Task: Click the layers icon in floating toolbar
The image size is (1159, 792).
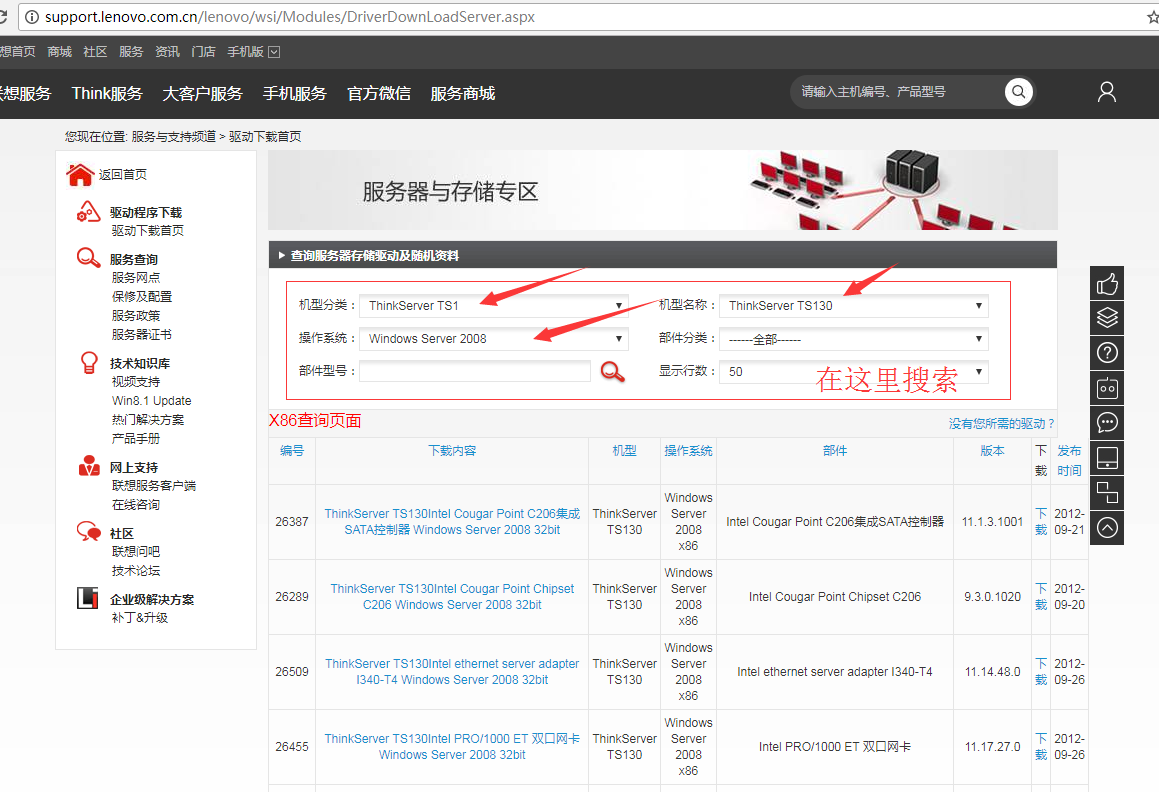Action: coord(1107,318)
